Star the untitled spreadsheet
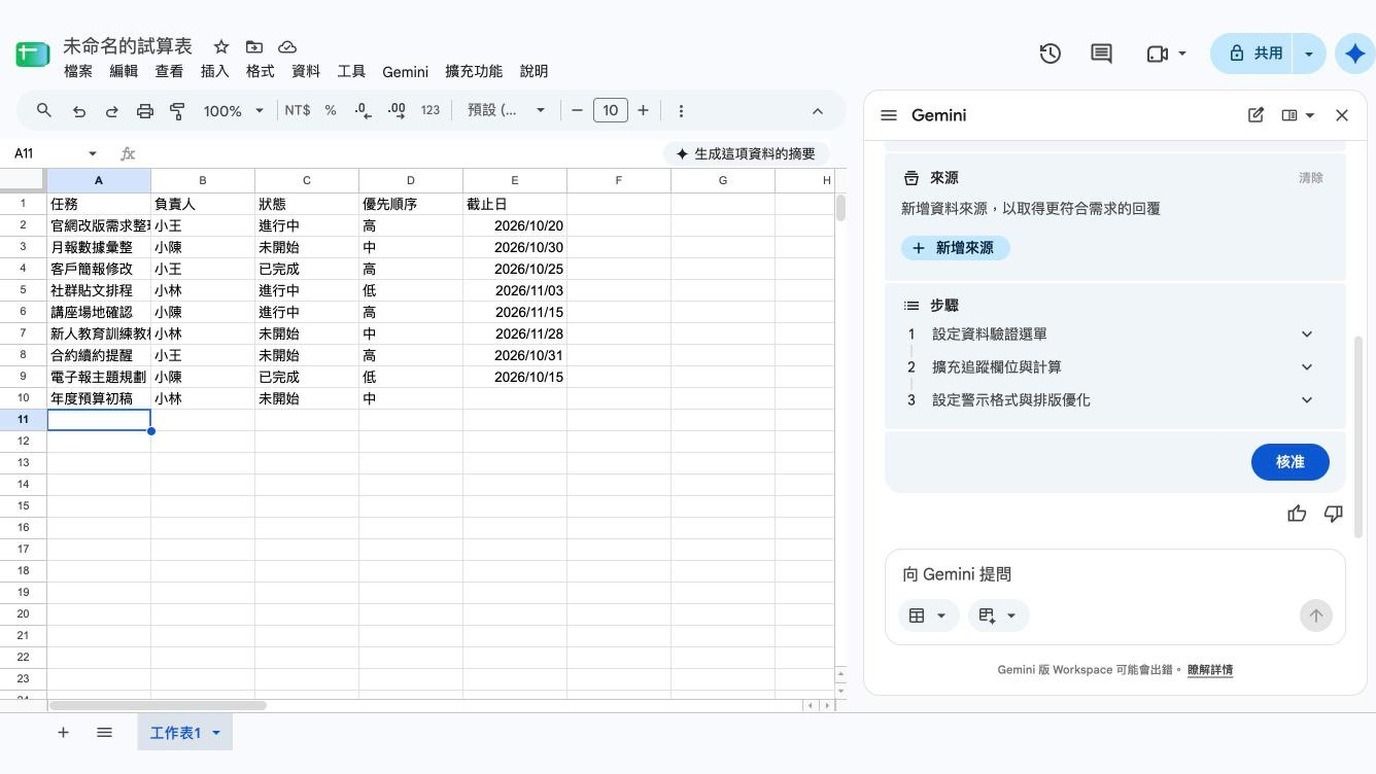 tap(221, 47)
